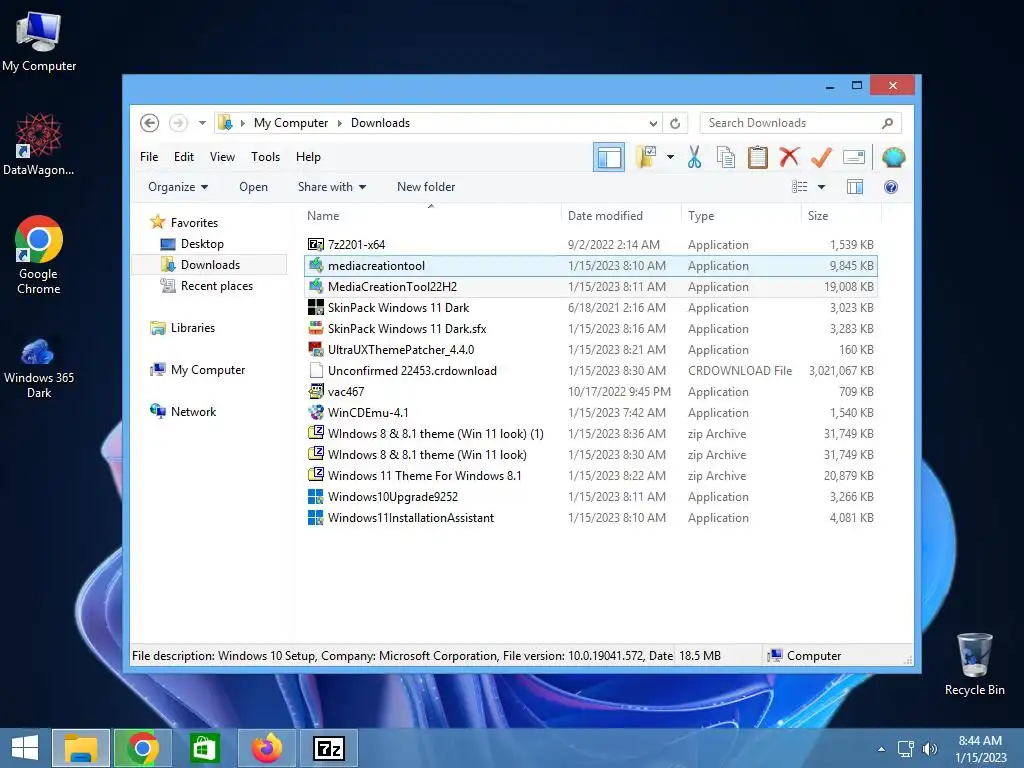Expand the Share with dropdown
The image size is (1024, 768).
coord(332,187)
